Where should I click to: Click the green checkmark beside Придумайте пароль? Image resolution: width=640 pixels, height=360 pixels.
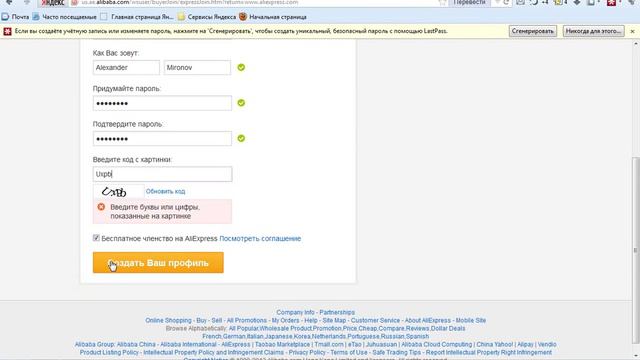click(241, 103)
